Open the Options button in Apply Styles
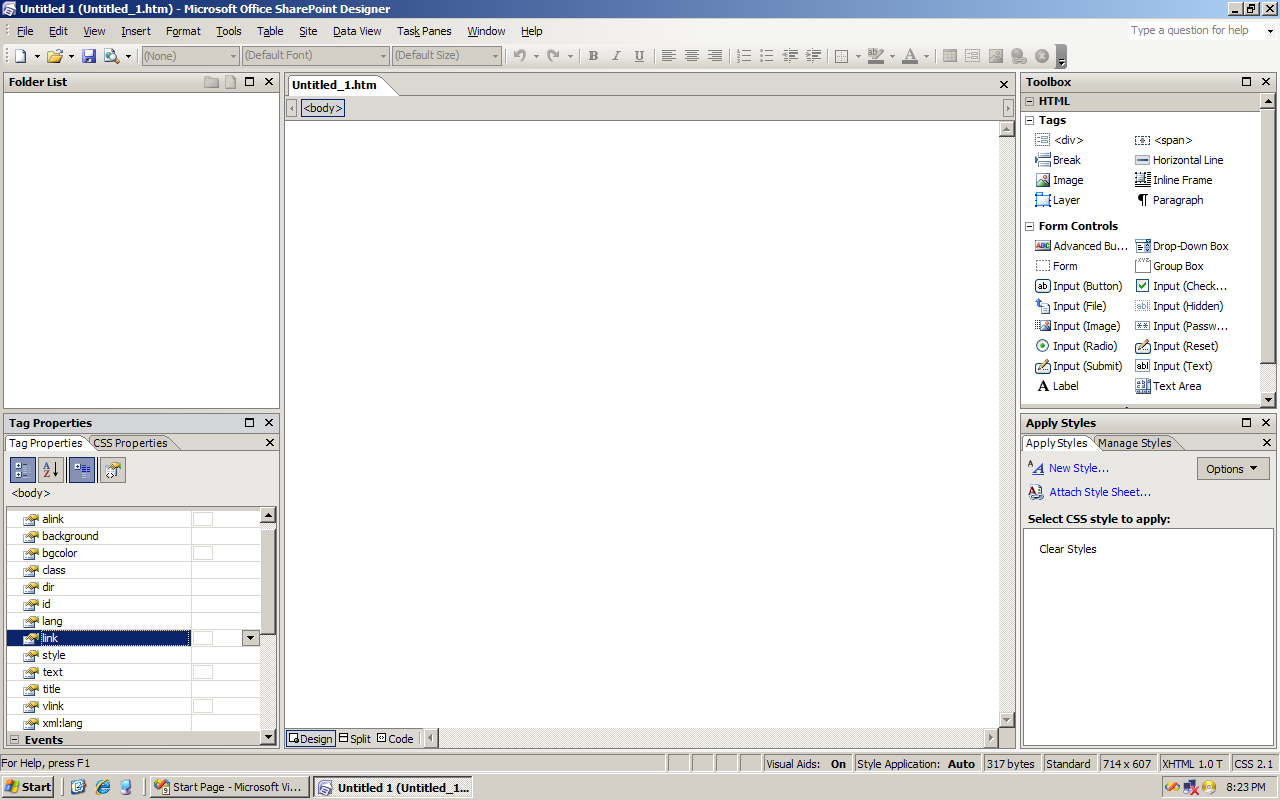This screenshot has width=1280, height=800. tap(1233, 469)
